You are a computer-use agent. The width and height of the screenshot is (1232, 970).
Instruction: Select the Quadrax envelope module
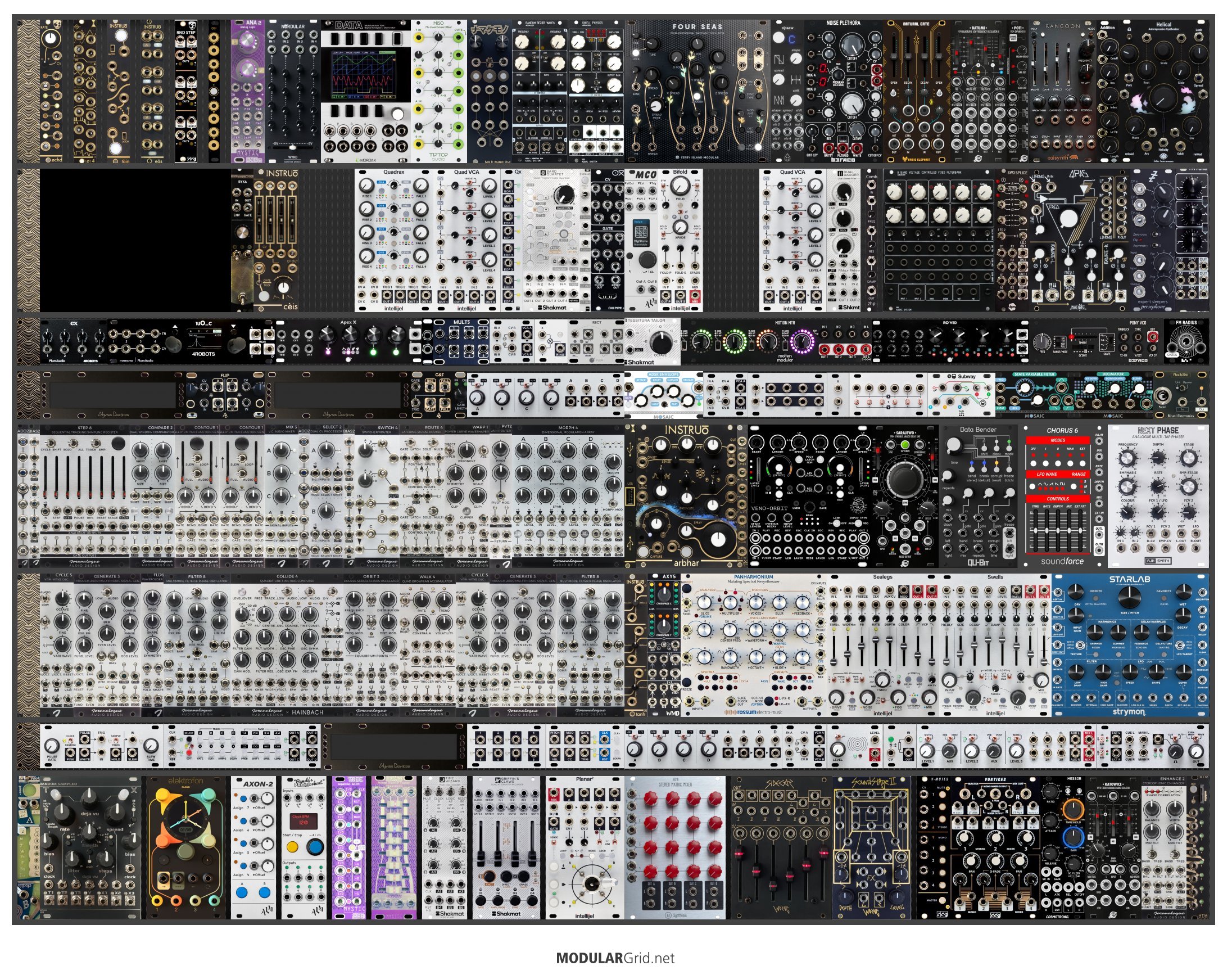395,240
